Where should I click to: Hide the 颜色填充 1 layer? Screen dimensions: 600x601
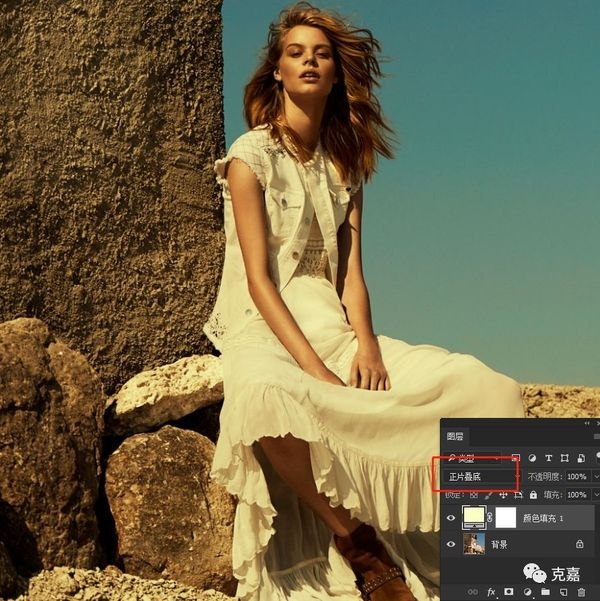click(x=451, y=517)
